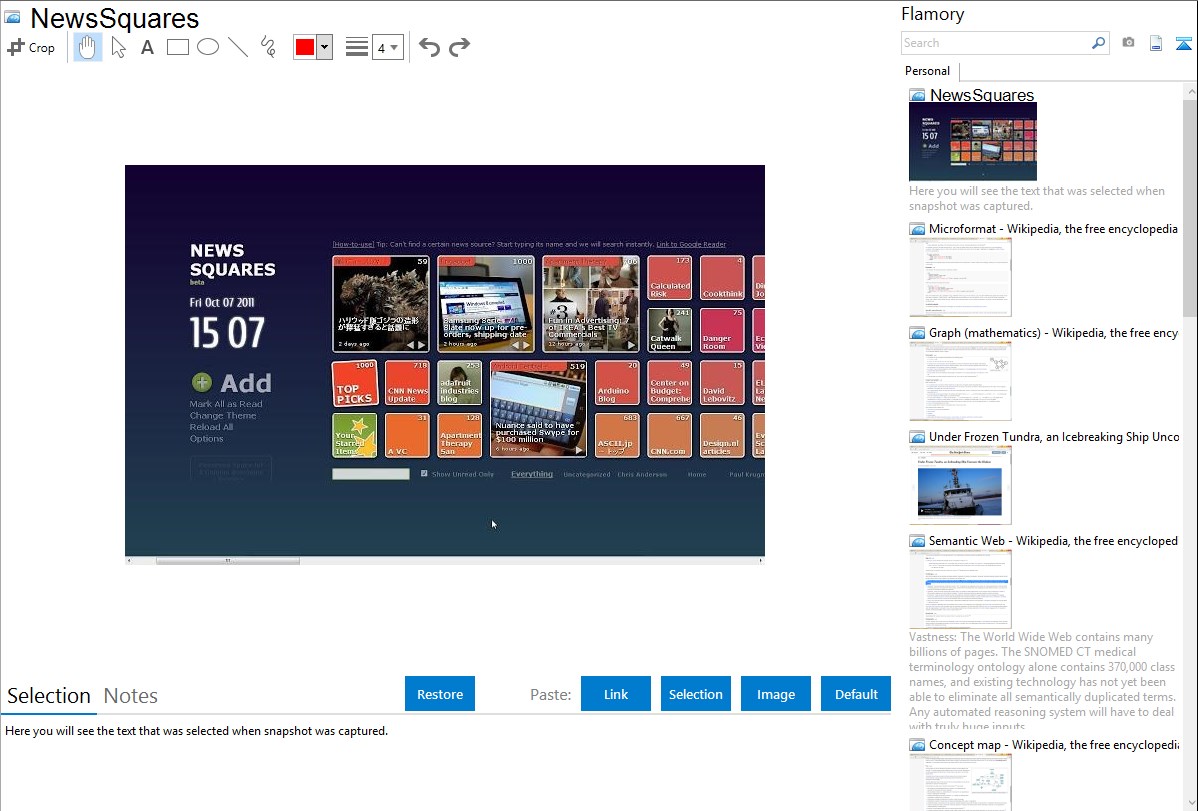The width and height of the screenshot is (1198, 811).
Task: Activate the hand pan tool
Action: (87, 47)
